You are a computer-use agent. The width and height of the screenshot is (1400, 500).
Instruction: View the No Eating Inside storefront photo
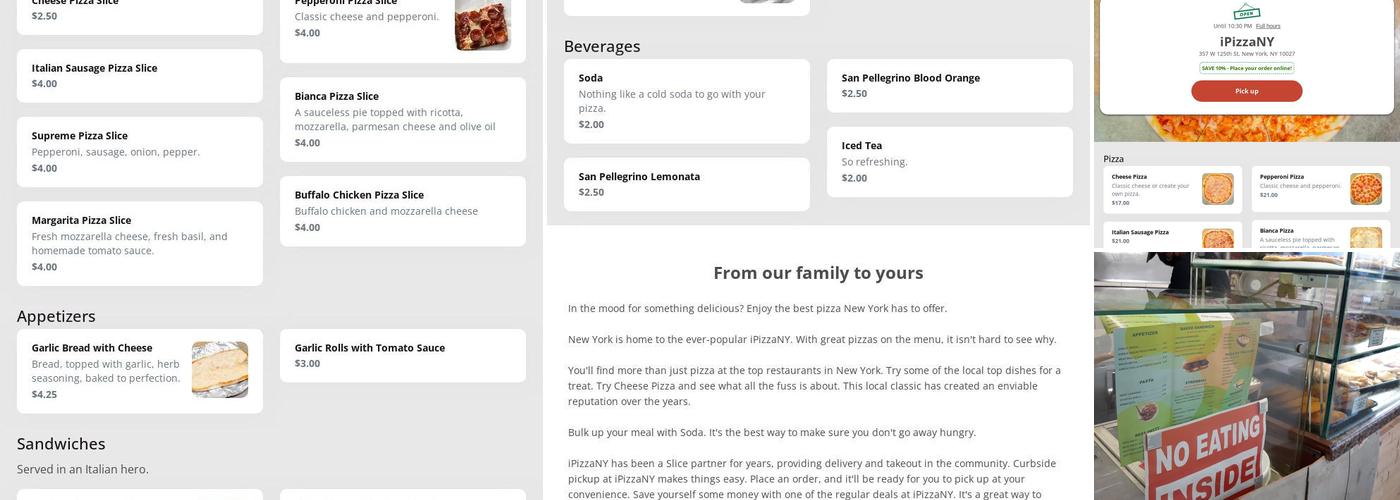[1246, 376]
